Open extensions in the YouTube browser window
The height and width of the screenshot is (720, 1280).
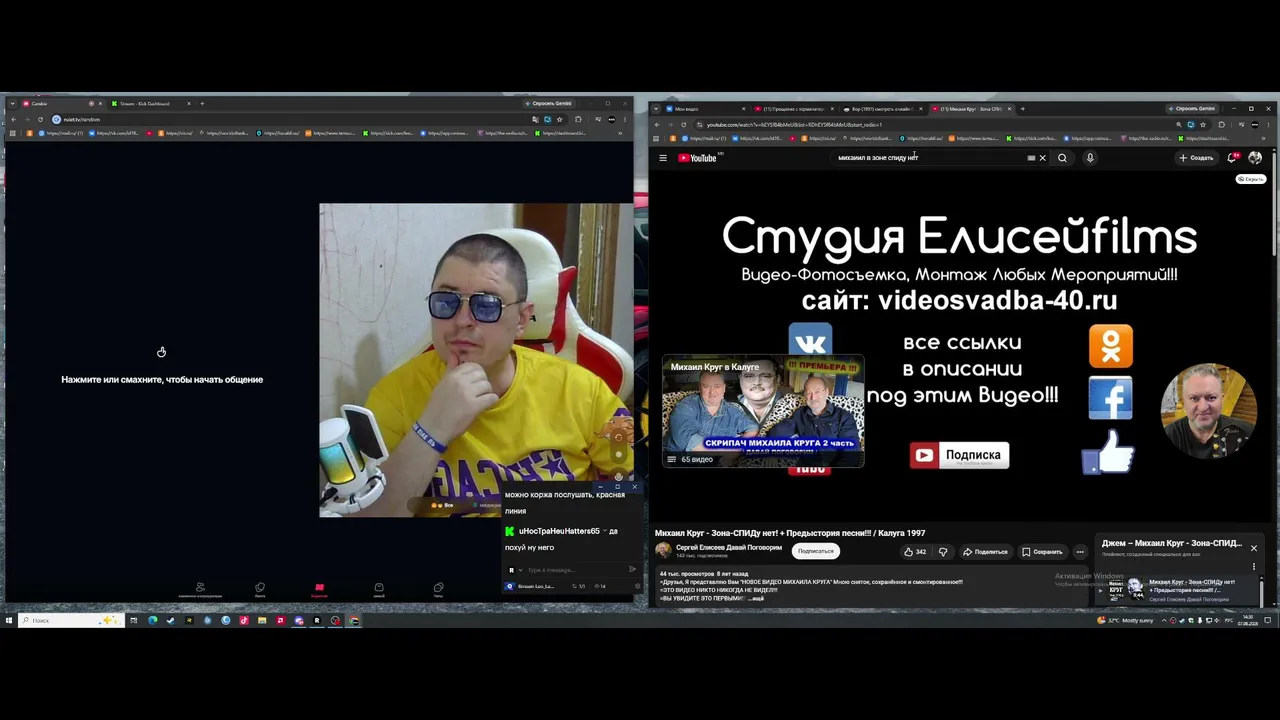[x=1221, y=125]
